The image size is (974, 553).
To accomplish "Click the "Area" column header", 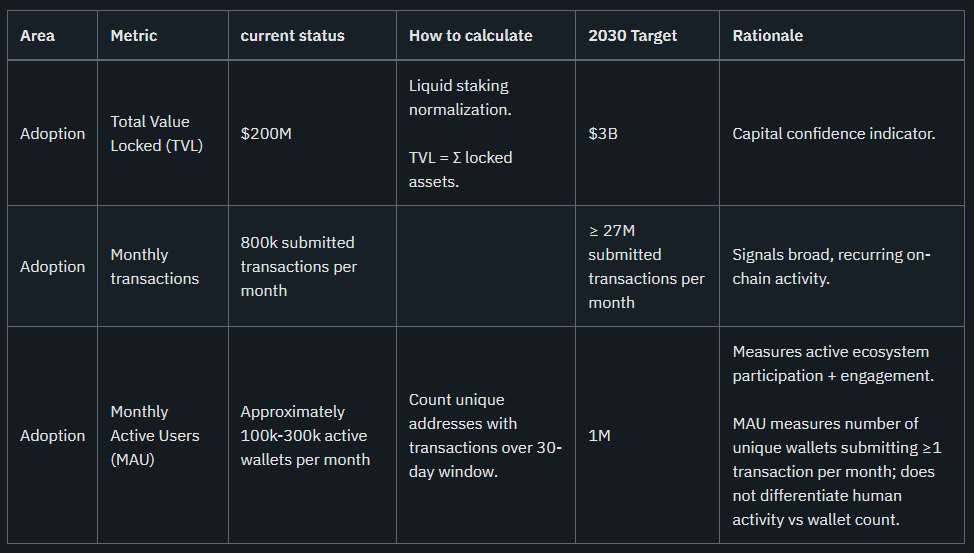I will [38, 35].
